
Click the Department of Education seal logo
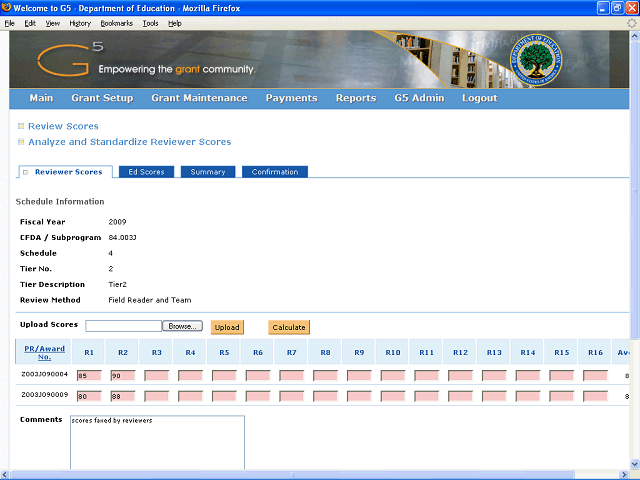coord(536,60)
